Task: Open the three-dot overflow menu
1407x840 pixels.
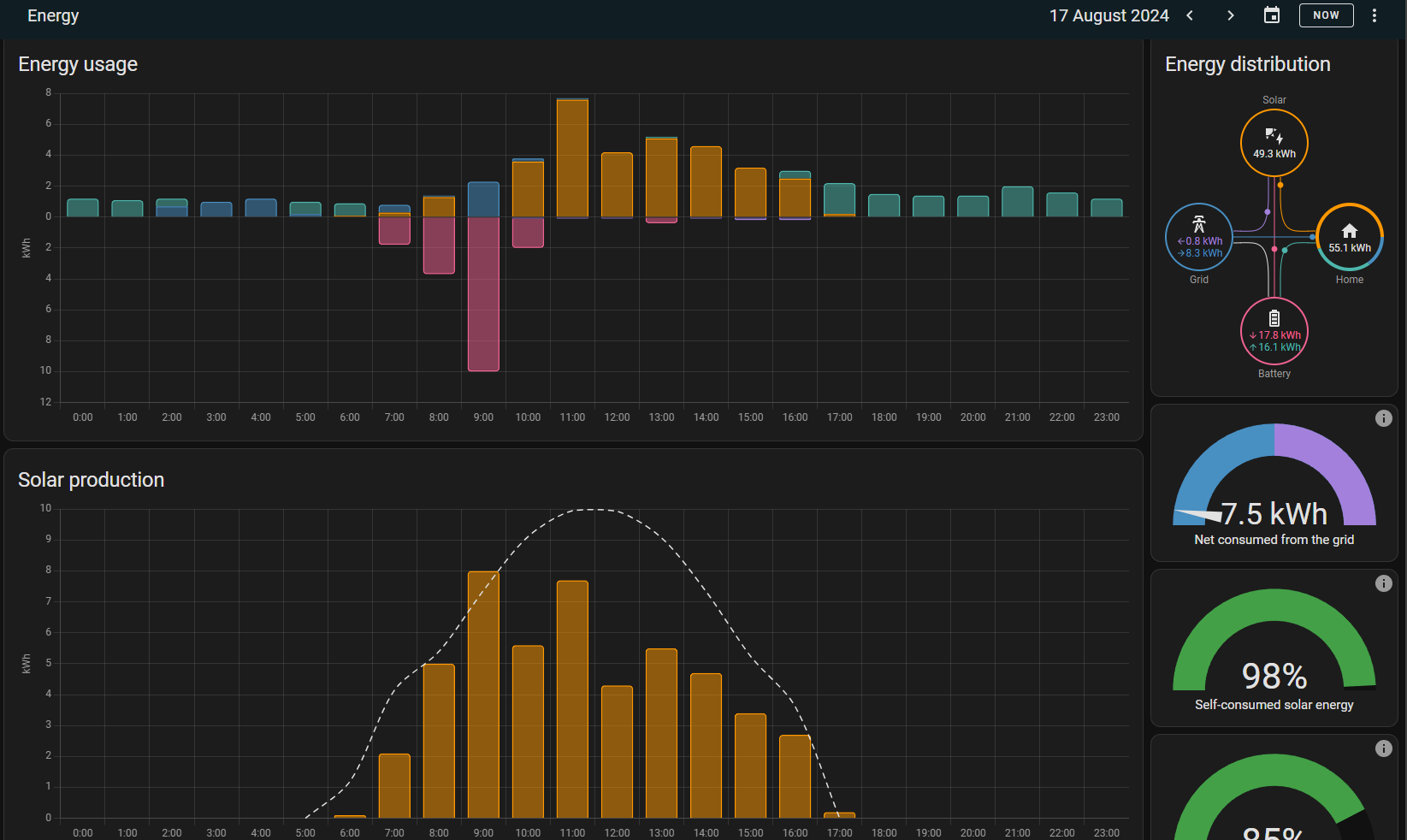Action: point(1374,15)
